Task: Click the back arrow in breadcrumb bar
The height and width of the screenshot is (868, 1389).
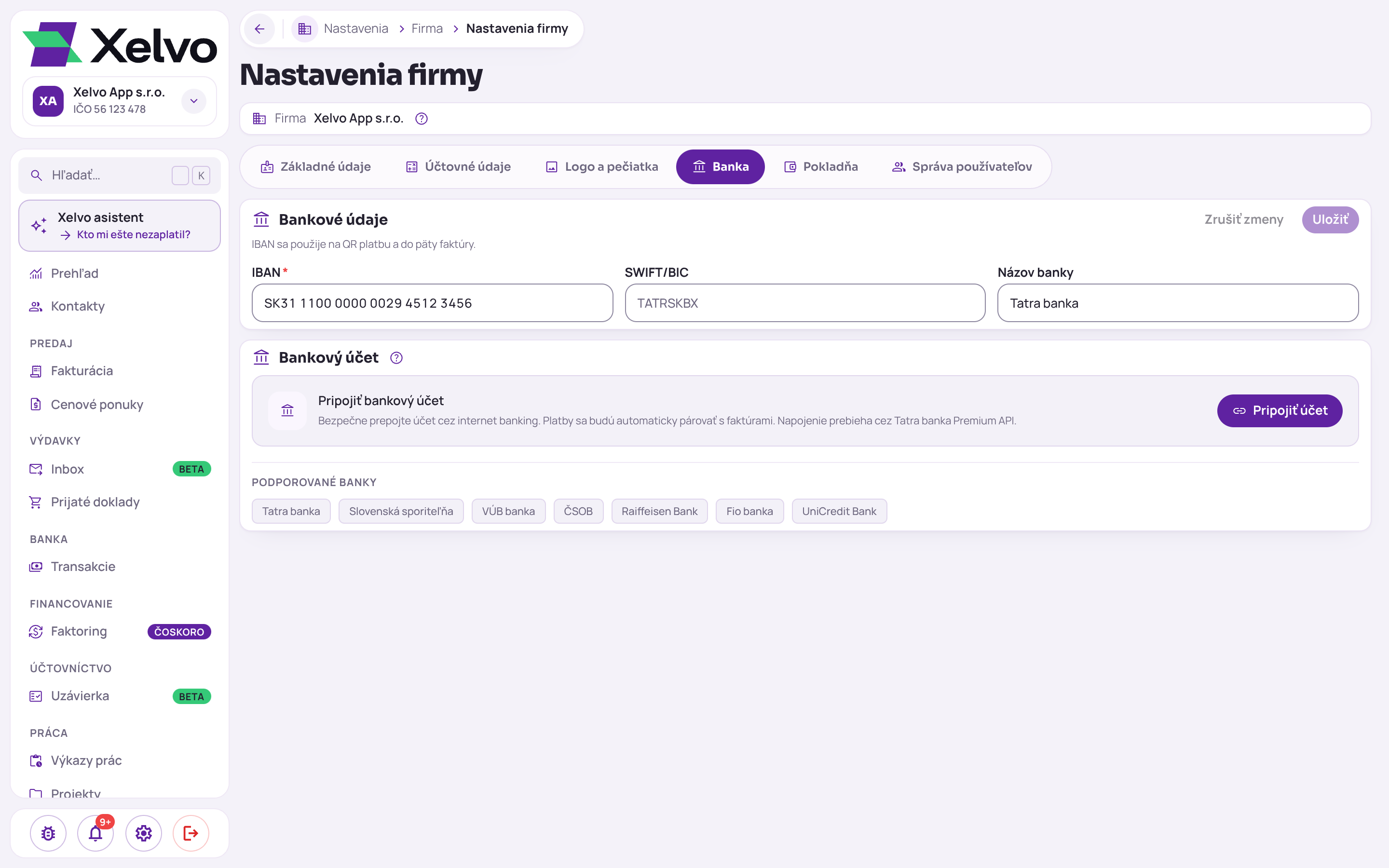Action: tap(259, 29)
